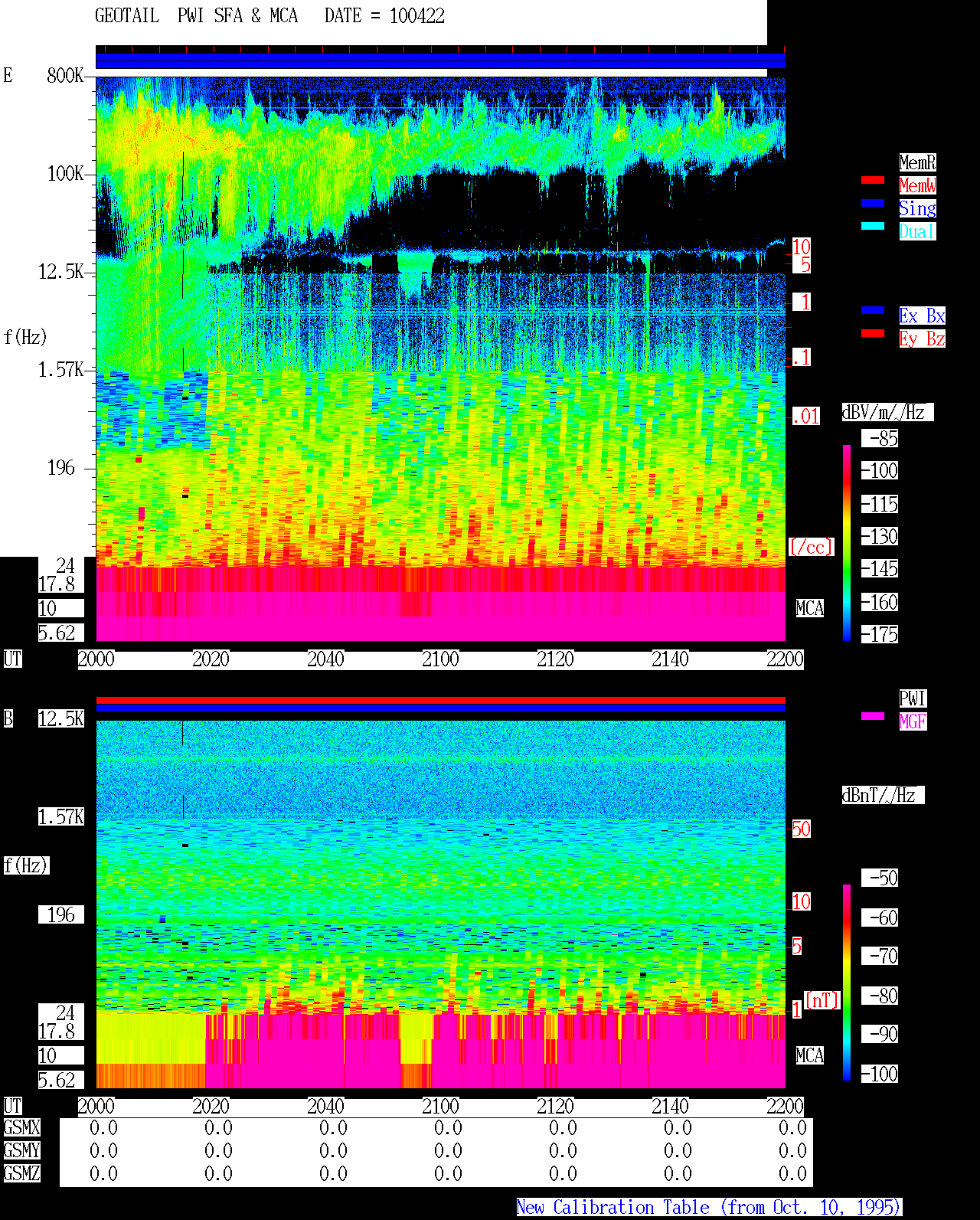Click the red bar above B spectrogram
Screen dimensions: 980x1220
coord(440,700)
